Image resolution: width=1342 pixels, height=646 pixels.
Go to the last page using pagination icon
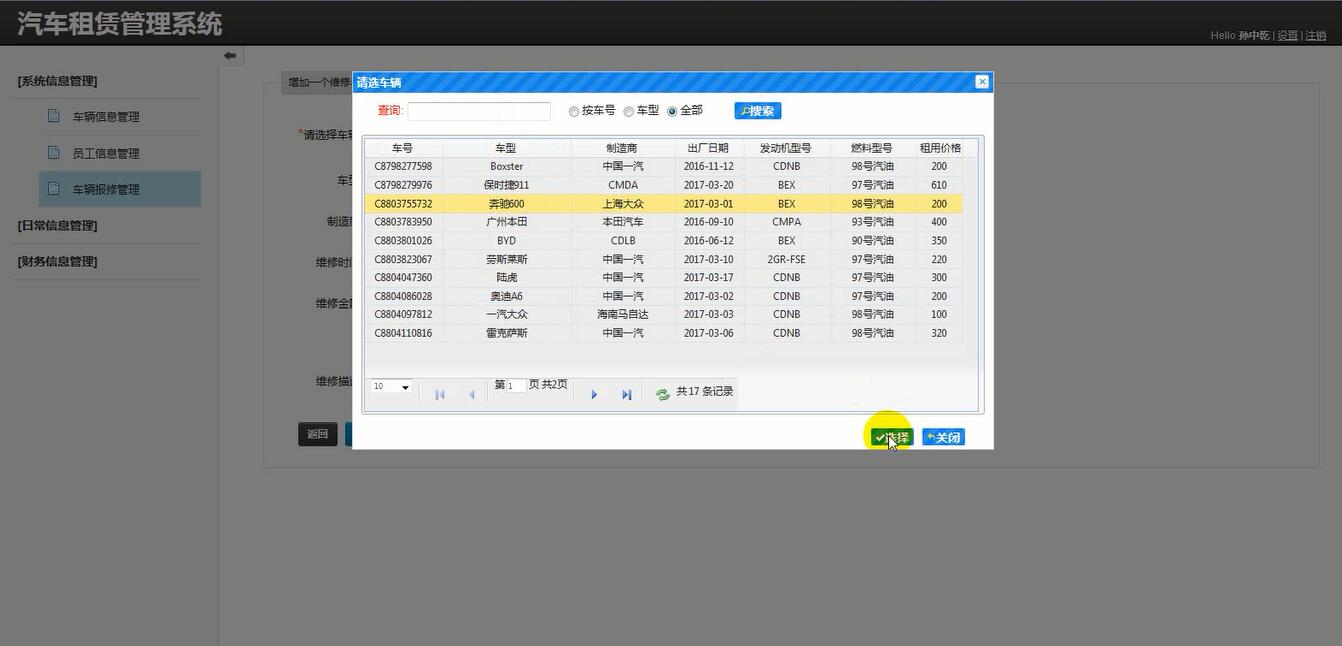coord(627,394)
